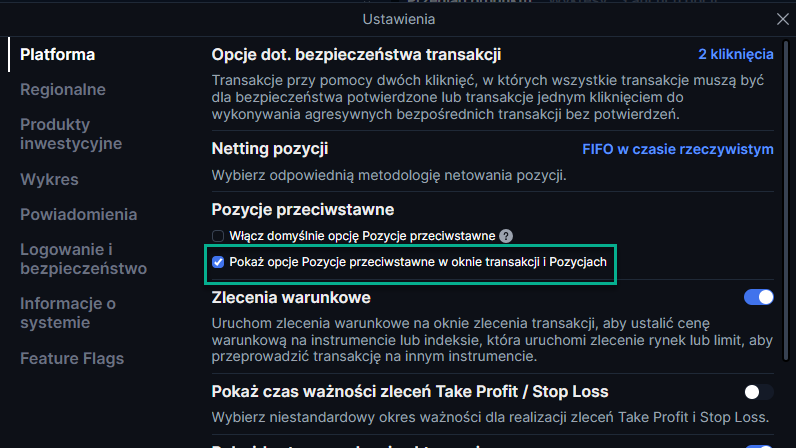Toggle the partially visible bottom switch
Image resolution: width=796 pixels, height=448 pixels.
758,446
